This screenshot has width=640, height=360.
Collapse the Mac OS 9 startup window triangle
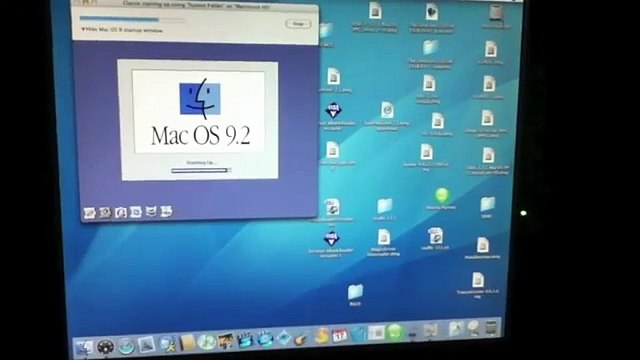(x=83, y=29)
